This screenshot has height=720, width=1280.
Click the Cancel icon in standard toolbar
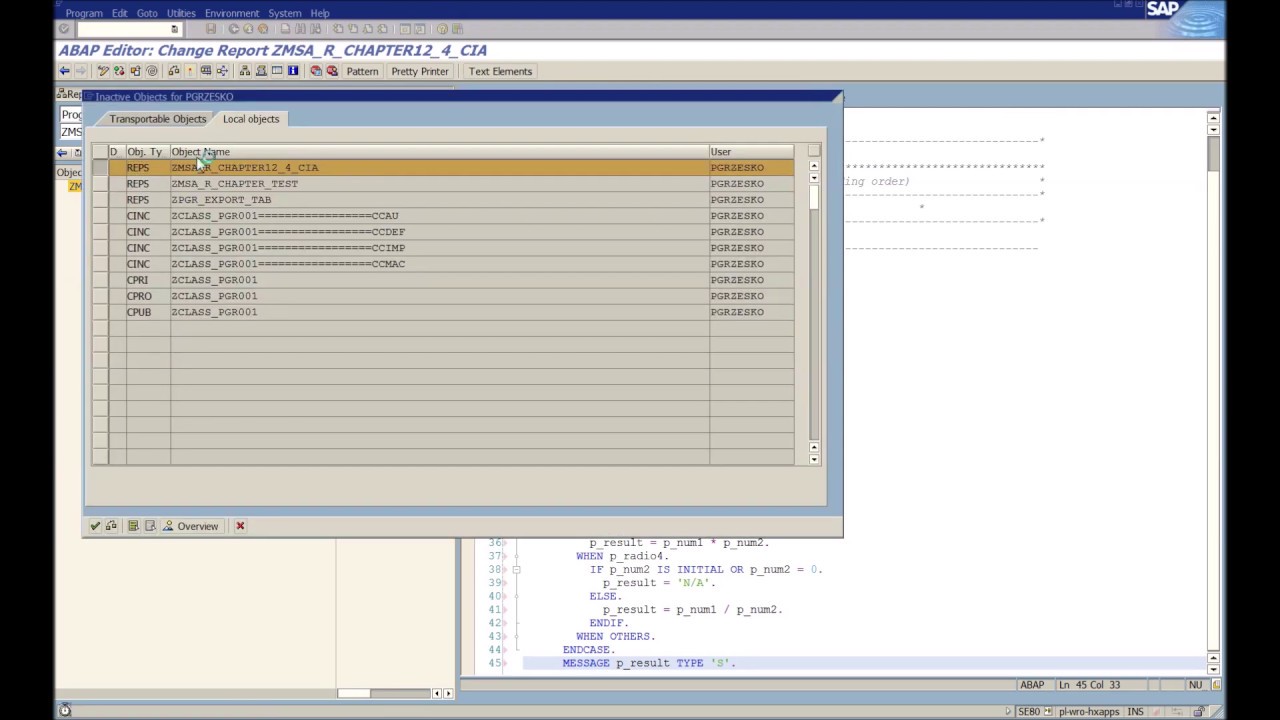(262, 29)
